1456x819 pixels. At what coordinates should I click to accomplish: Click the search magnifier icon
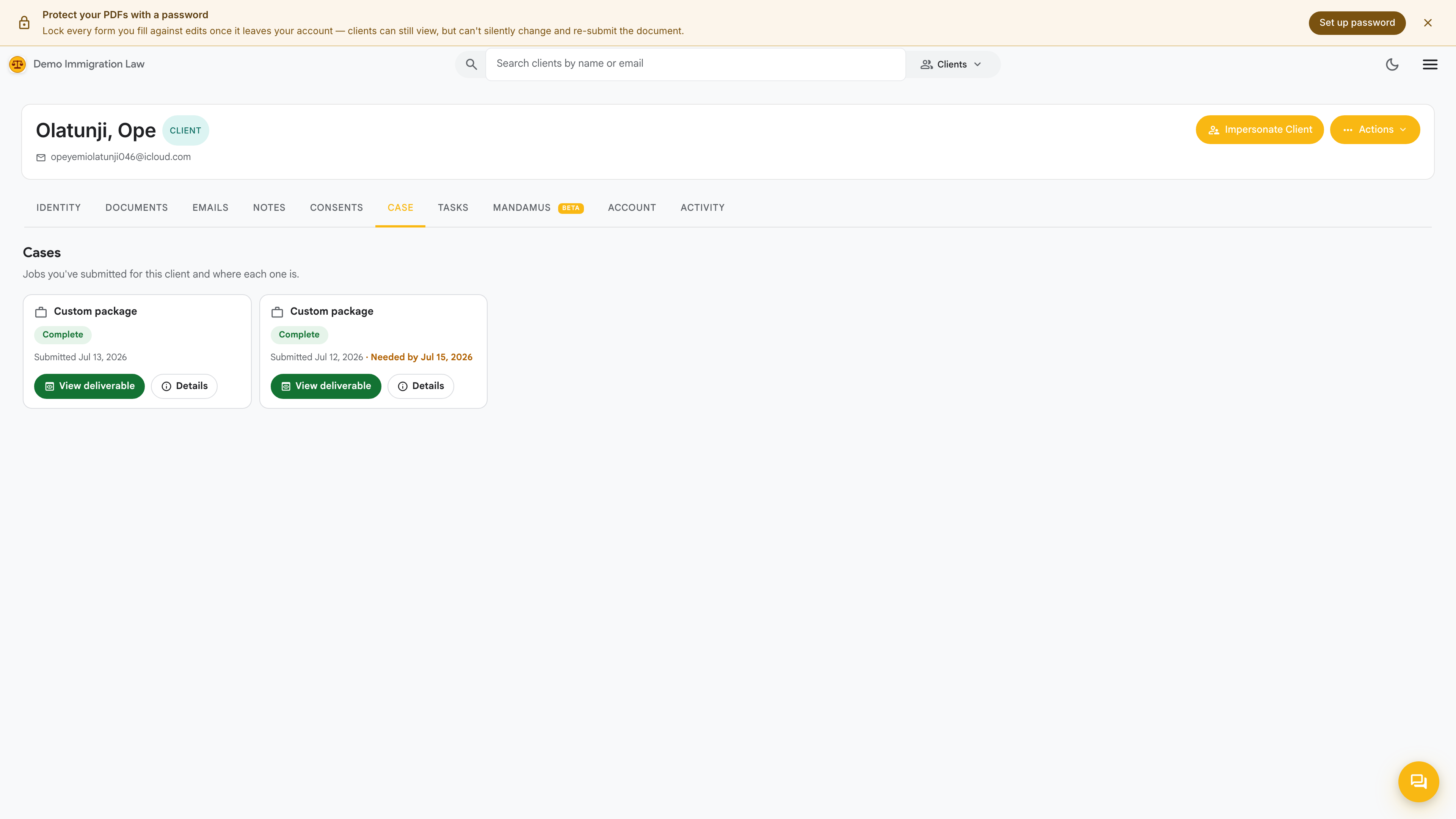pos(471,64)
